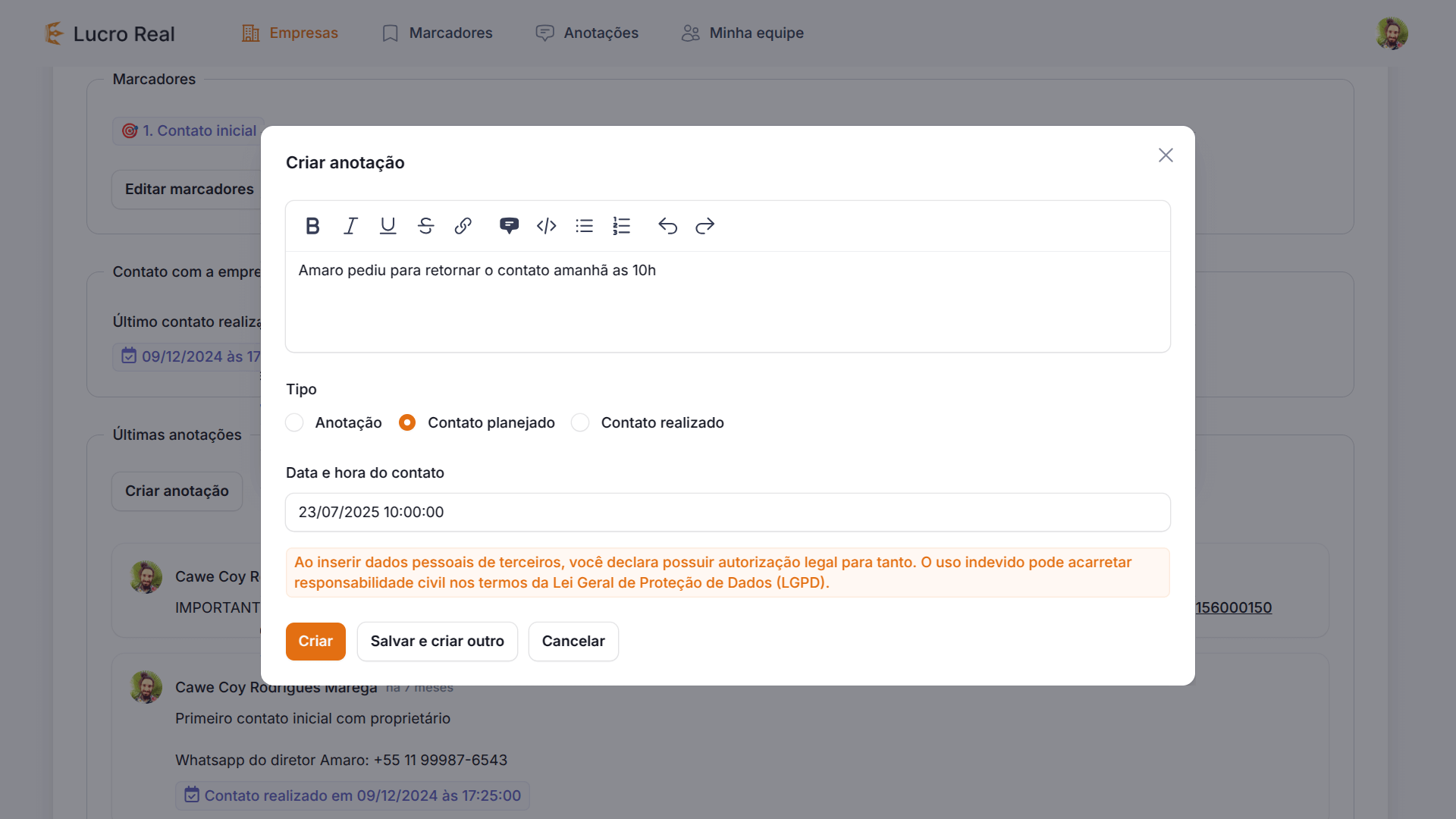Click the Data e hora field

(x=727, y=512)
